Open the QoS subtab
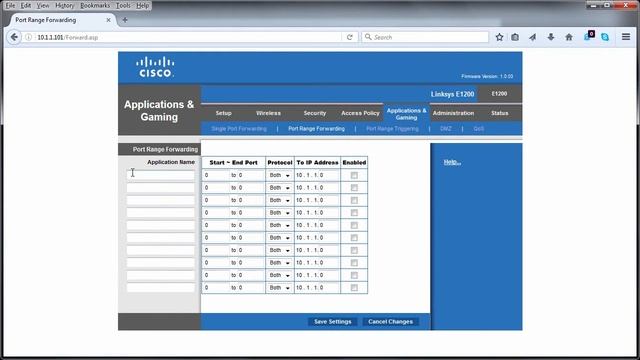This screenshot has height=360, width=640. (x=478, y=129)
